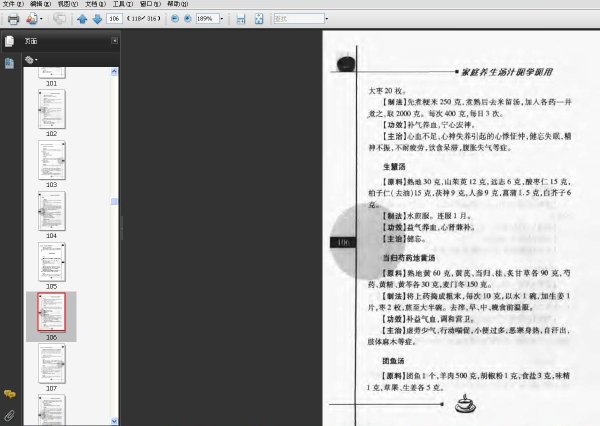
Task: Collapse the 页面 panel with its header button
Action: (x=114, y=41)
